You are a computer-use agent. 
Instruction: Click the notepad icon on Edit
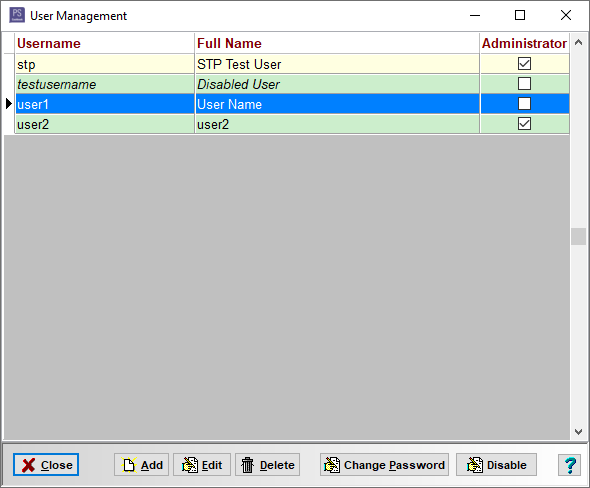tap(190, 465)
